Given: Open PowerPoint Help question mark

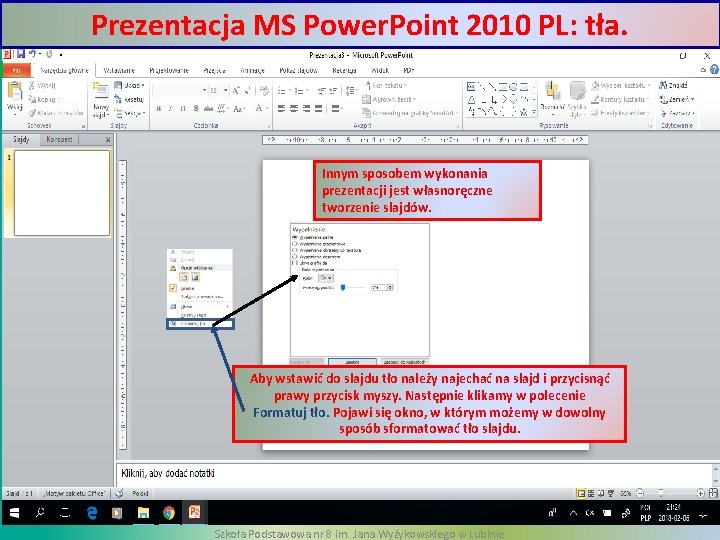Looking at the screenshot, I should point(714,69).
